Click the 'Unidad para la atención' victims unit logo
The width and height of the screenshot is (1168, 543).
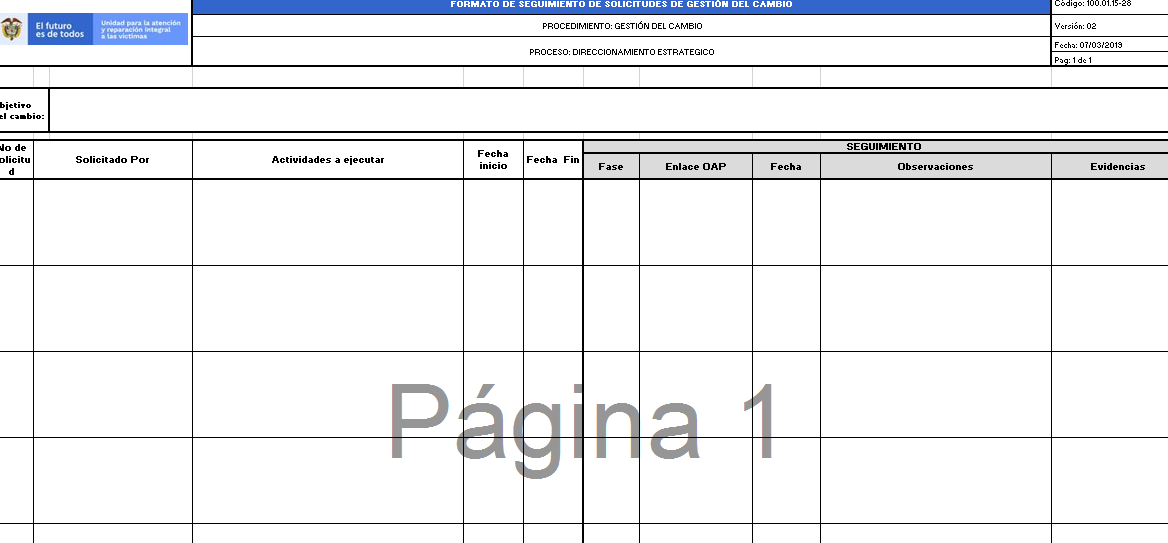pos(143,29)
